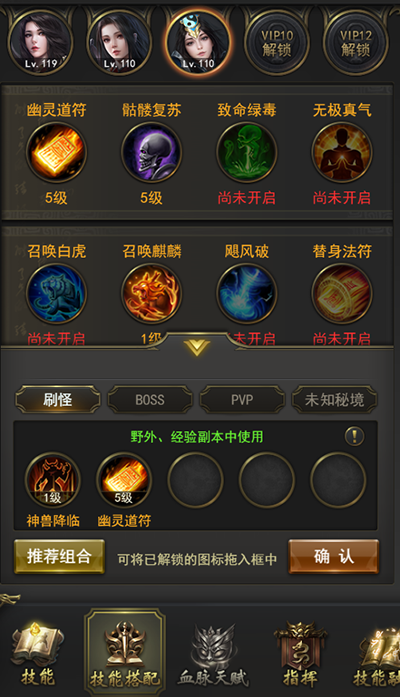400x697 pixels.
Task: Tap the 飓风破 blue whirlwind skill icon
Action: (x=247, y=293)
